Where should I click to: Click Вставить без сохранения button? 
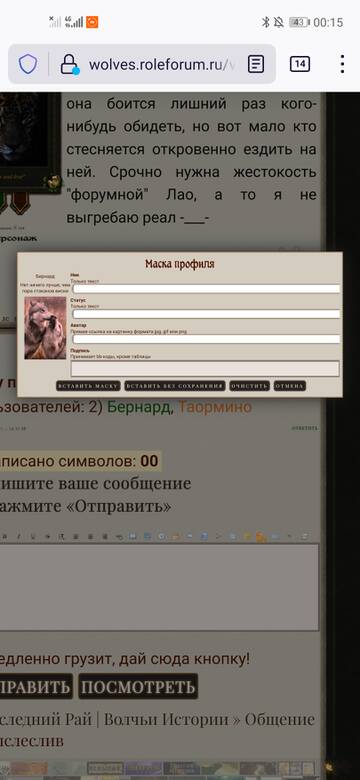(x=175, y=386)
